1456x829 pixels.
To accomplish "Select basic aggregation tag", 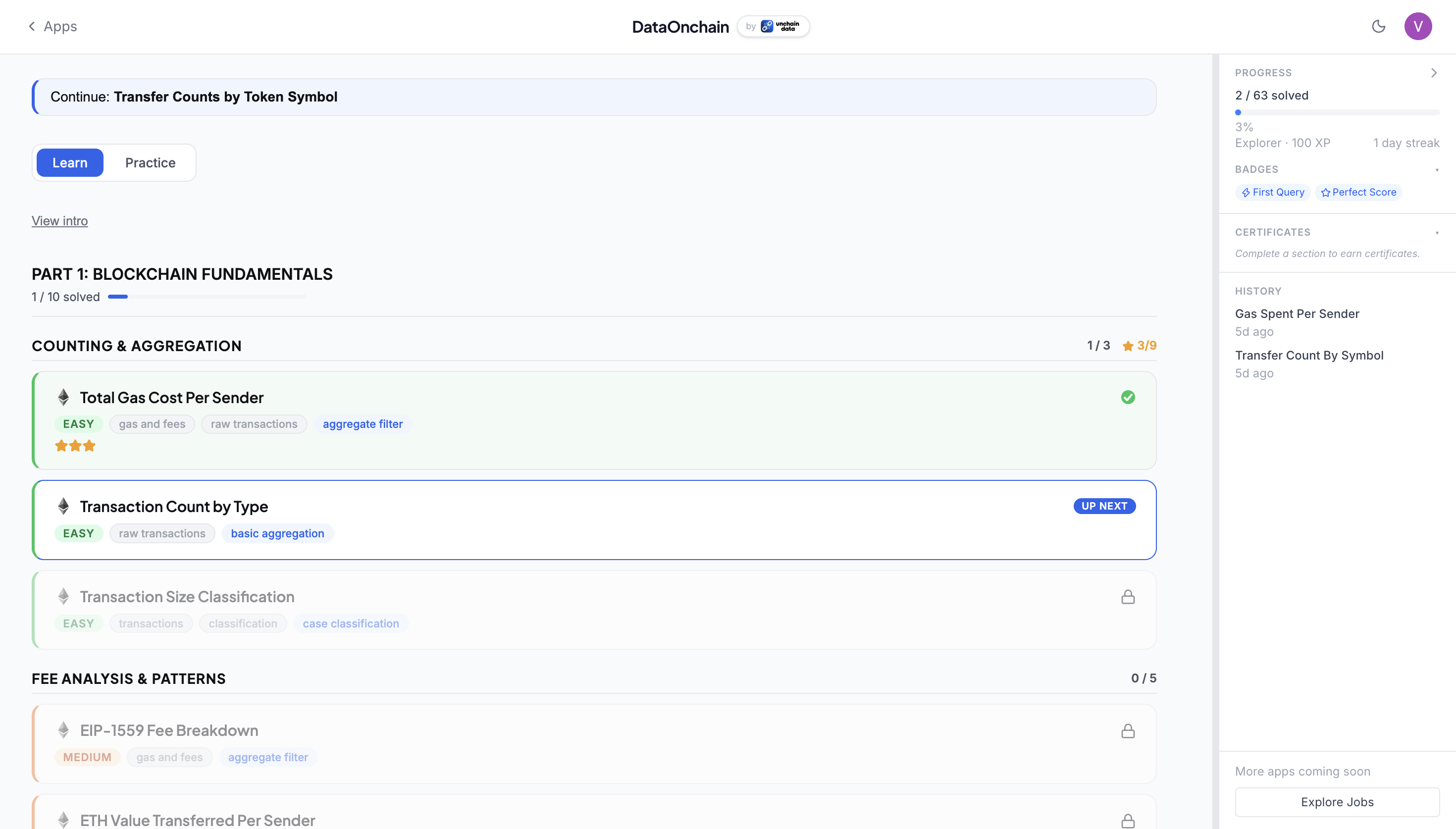I will [277, 533].
